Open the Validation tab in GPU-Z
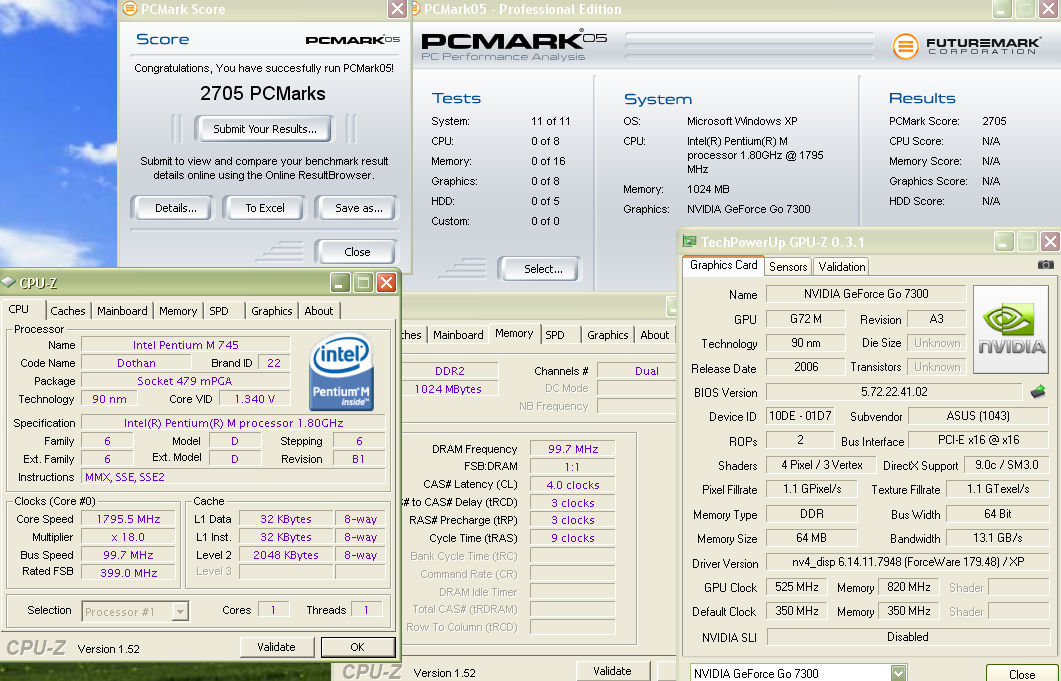Viewport: 1061px width, 681px height. coord(842,267)
